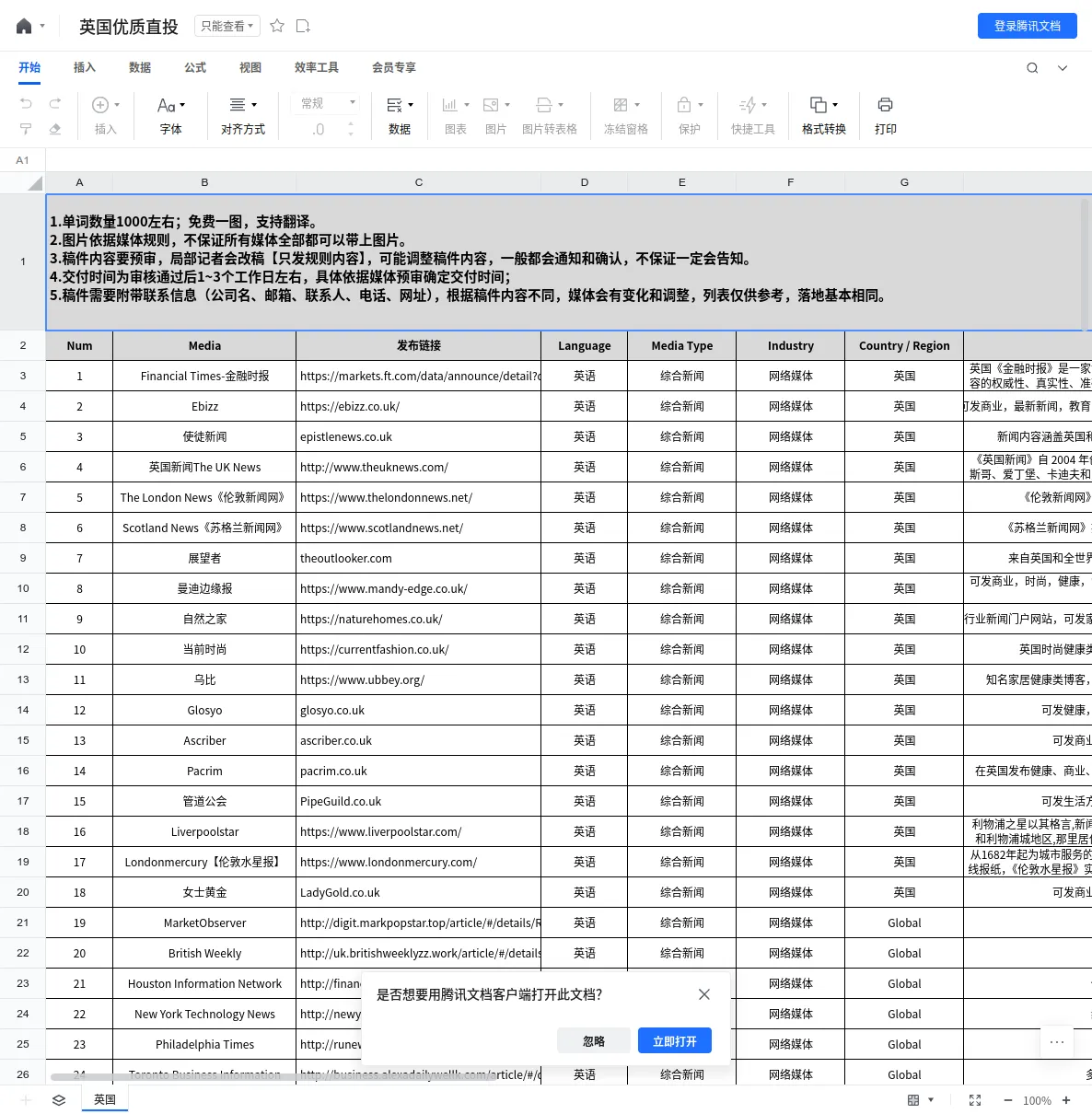Switch to the 效率工具 tab
Viewport: 1092px width, 1114px height.
coord(317,67)
